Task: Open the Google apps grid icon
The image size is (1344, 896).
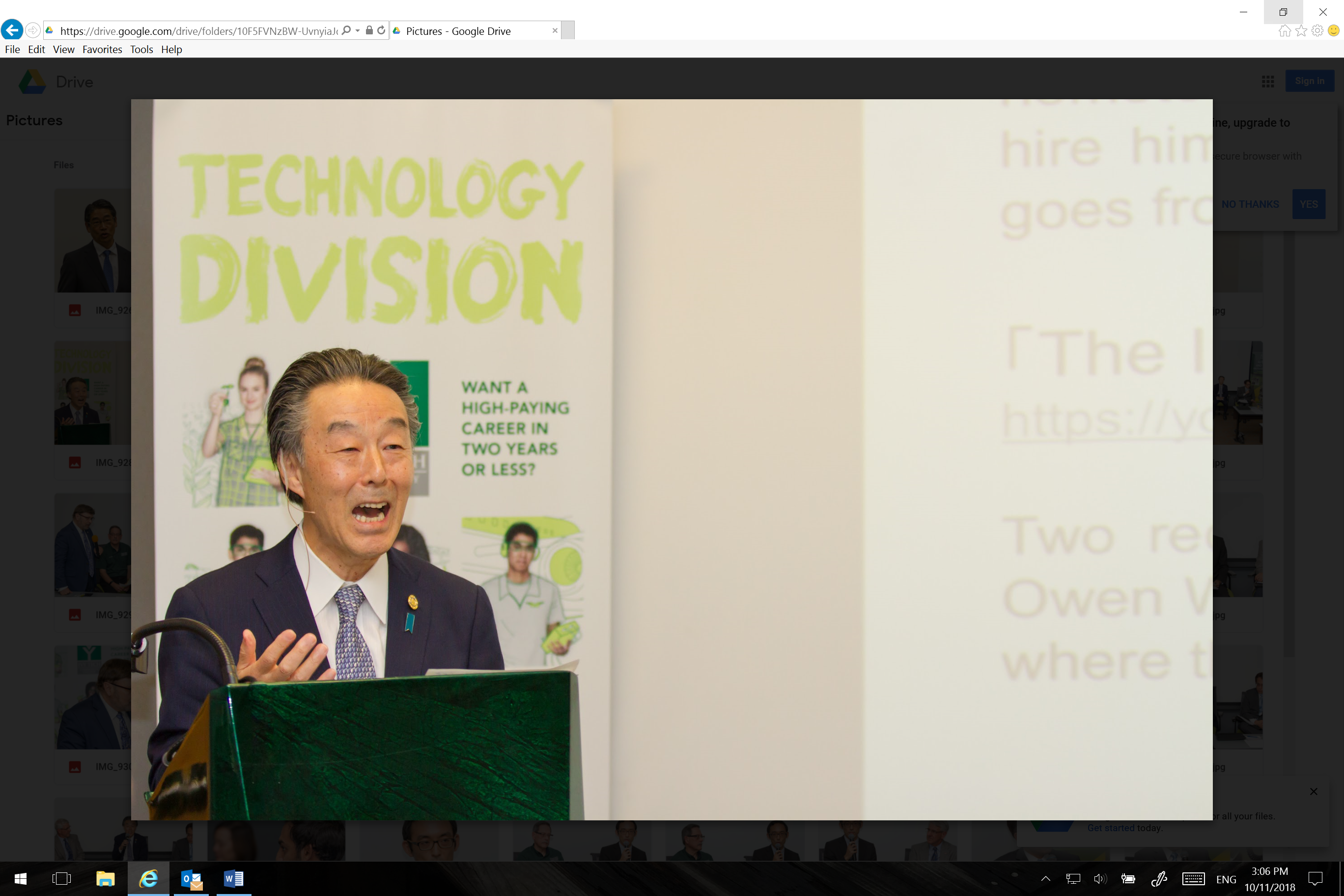Action: pos(1268,81)
